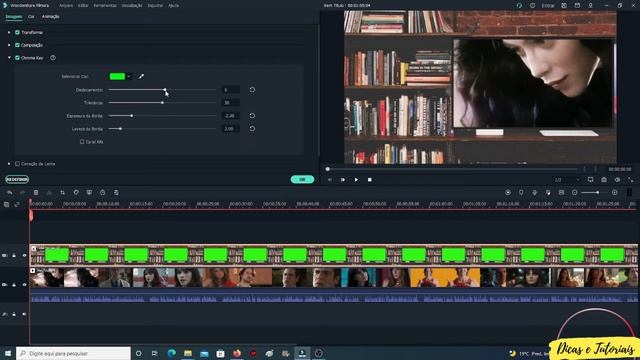The image size is (640, 360).
Task: Open render preview circle icon
Action: point(508,192)
